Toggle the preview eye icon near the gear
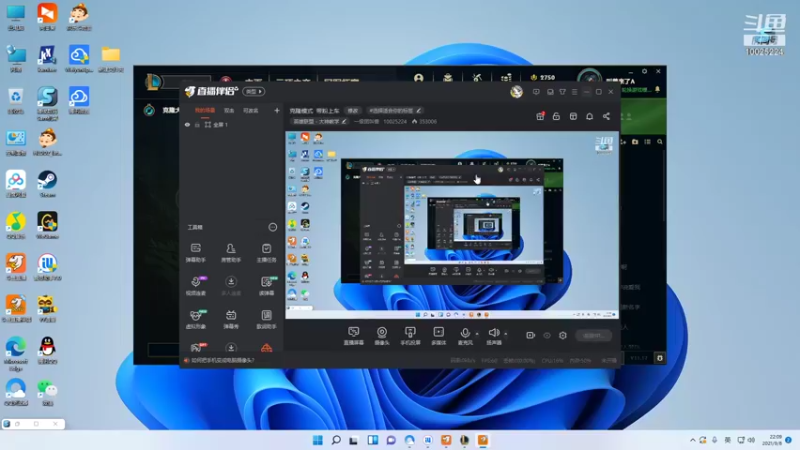 (547, 335)
